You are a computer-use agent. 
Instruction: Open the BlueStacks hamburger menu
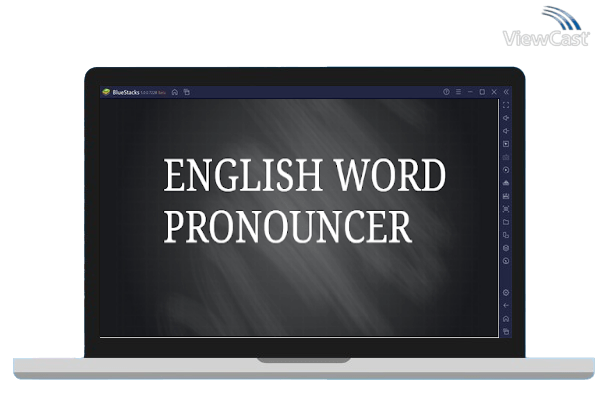pos(458,92)
